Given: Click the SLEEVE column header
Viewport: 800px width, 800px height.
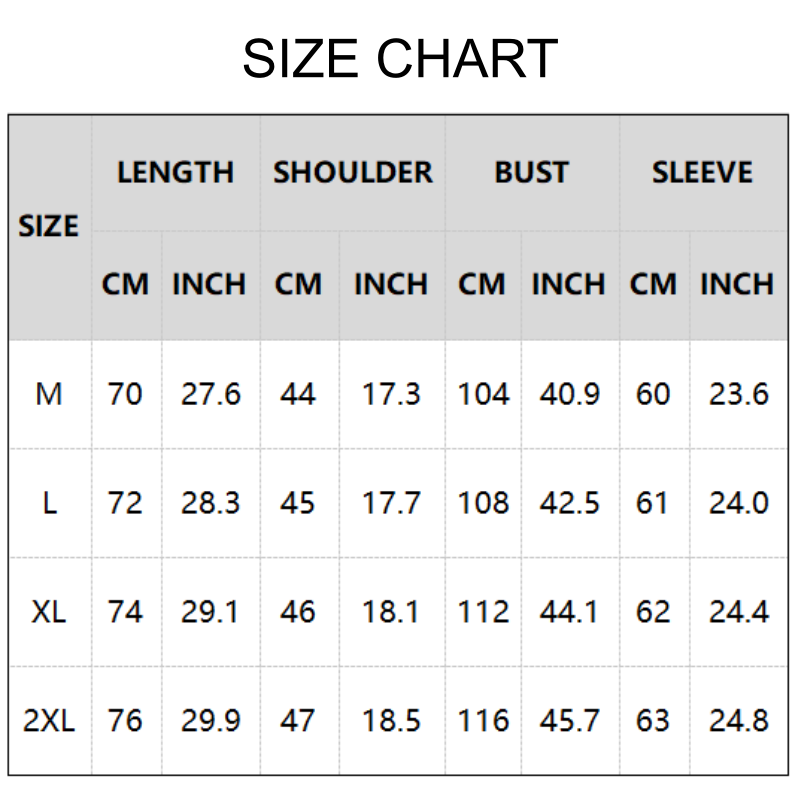Looking at the screenshot, I should (702, 172).
